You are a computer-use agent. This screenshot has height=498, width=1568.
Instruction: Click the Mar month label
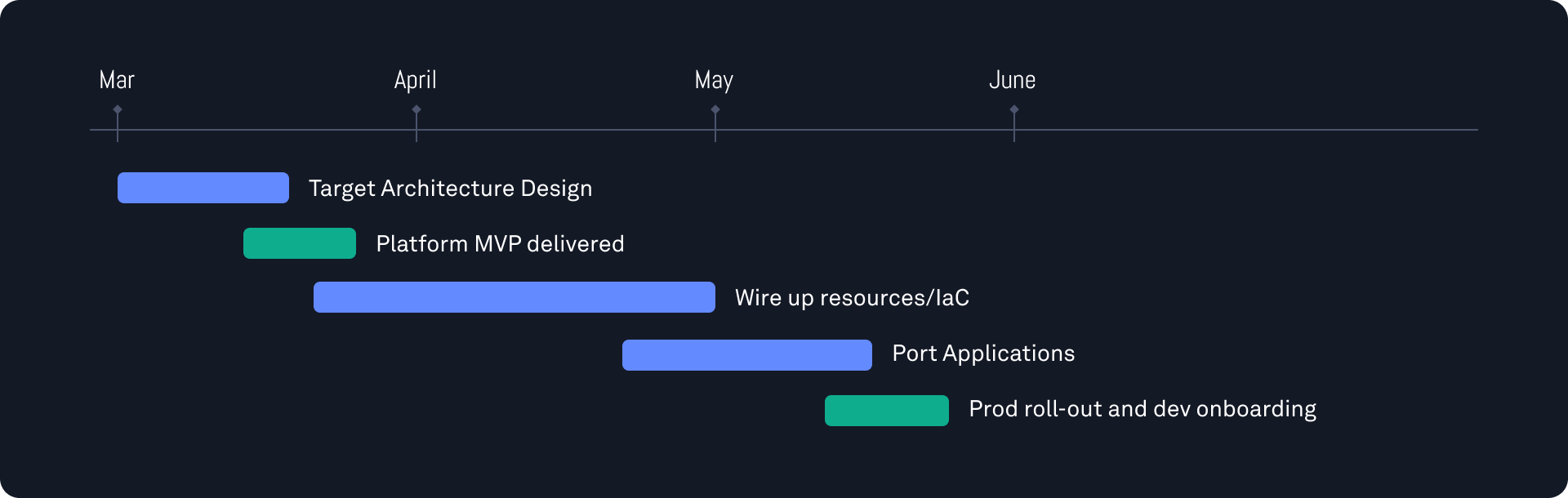[x=117, y=80]
